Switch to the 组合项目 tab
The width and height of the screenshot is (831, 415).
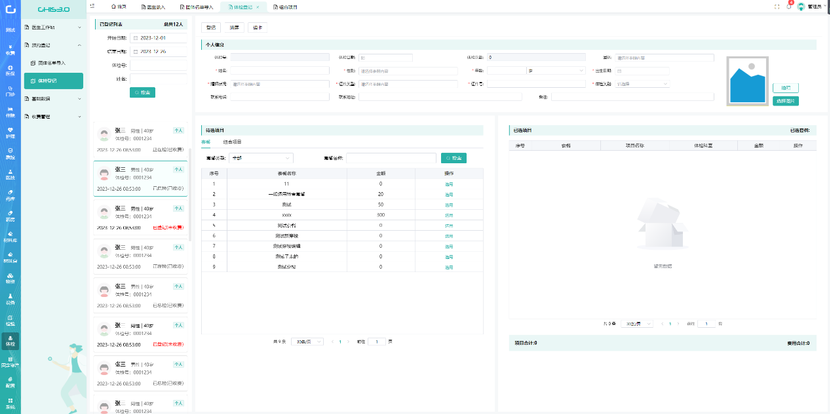(x=231, y=143)
